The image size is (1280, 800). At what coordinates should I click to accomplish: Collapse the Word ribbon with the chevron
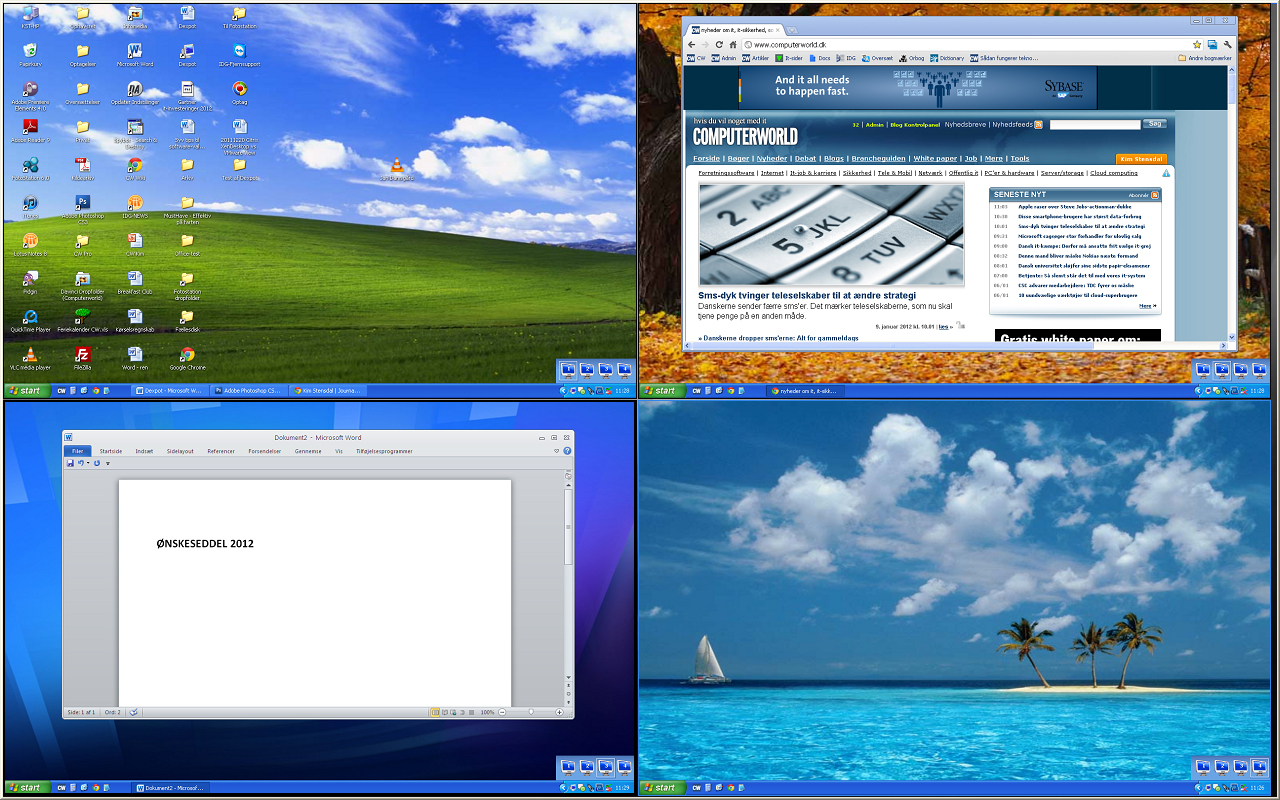pos(557,451)
